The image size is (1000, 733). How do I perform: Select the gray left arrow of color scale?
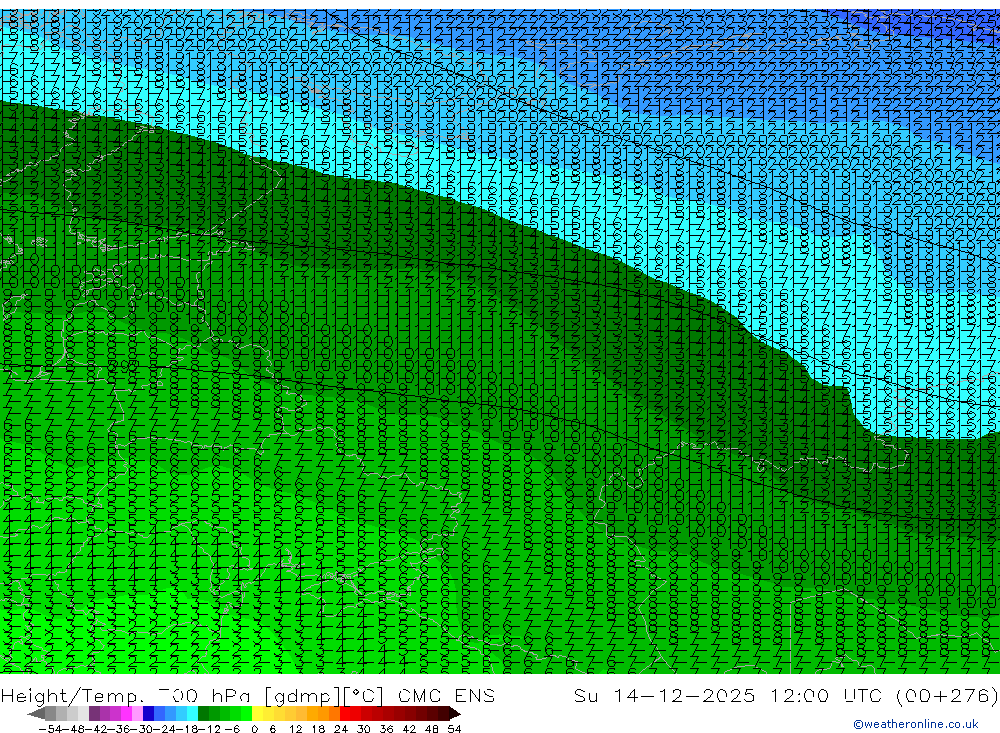(37, 713)
